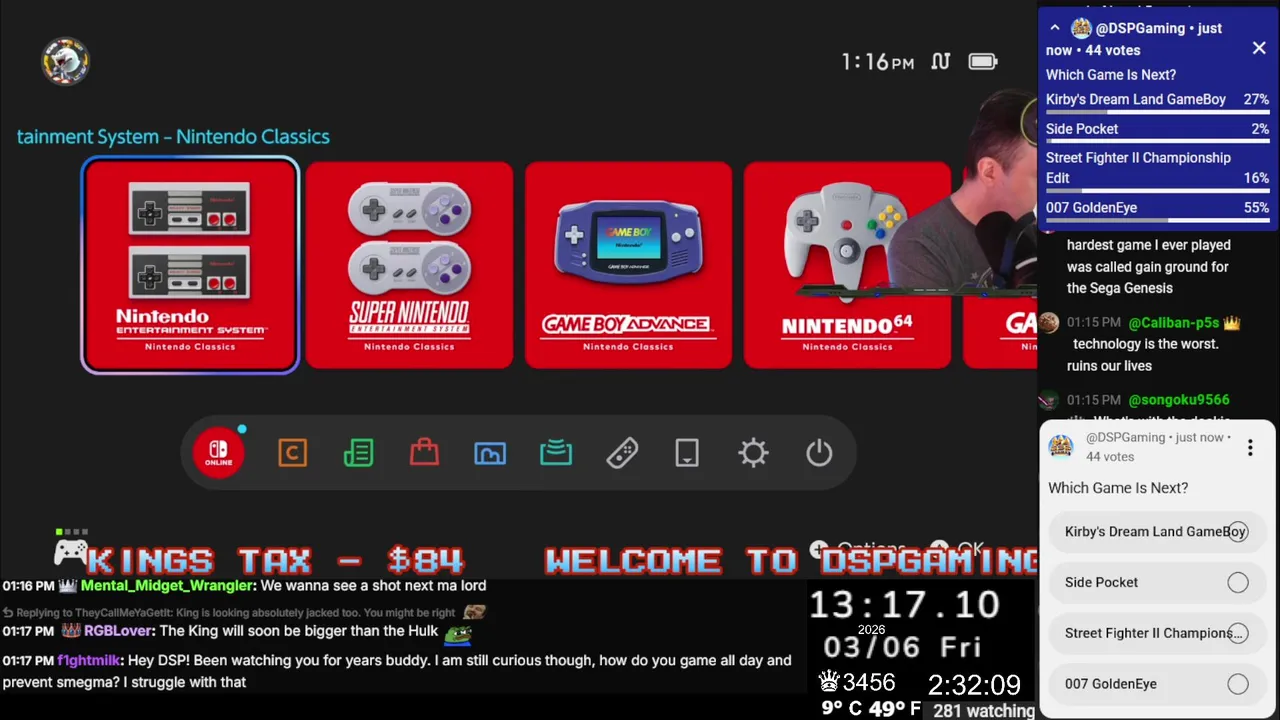The image size is (1280, 720).
Task: Open Nintendo Switch Online icon
Action: click(218, 453)
